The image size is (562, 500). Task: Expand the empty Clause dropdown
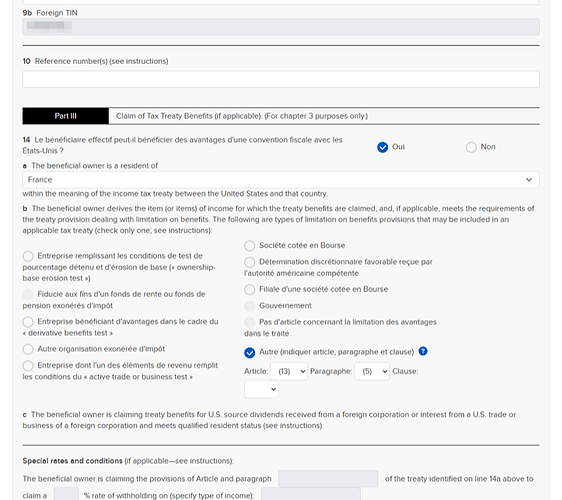pos(261,389)
